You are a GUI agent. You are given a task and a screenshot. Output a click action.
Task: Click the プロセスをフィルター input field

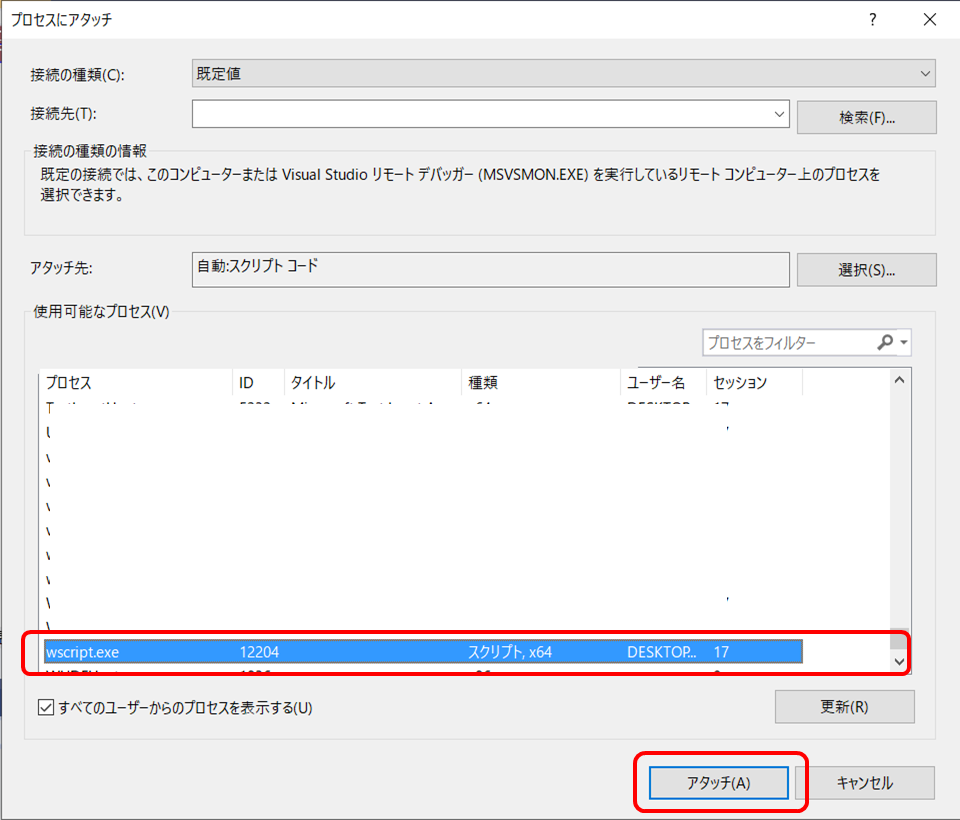(790, 342)
